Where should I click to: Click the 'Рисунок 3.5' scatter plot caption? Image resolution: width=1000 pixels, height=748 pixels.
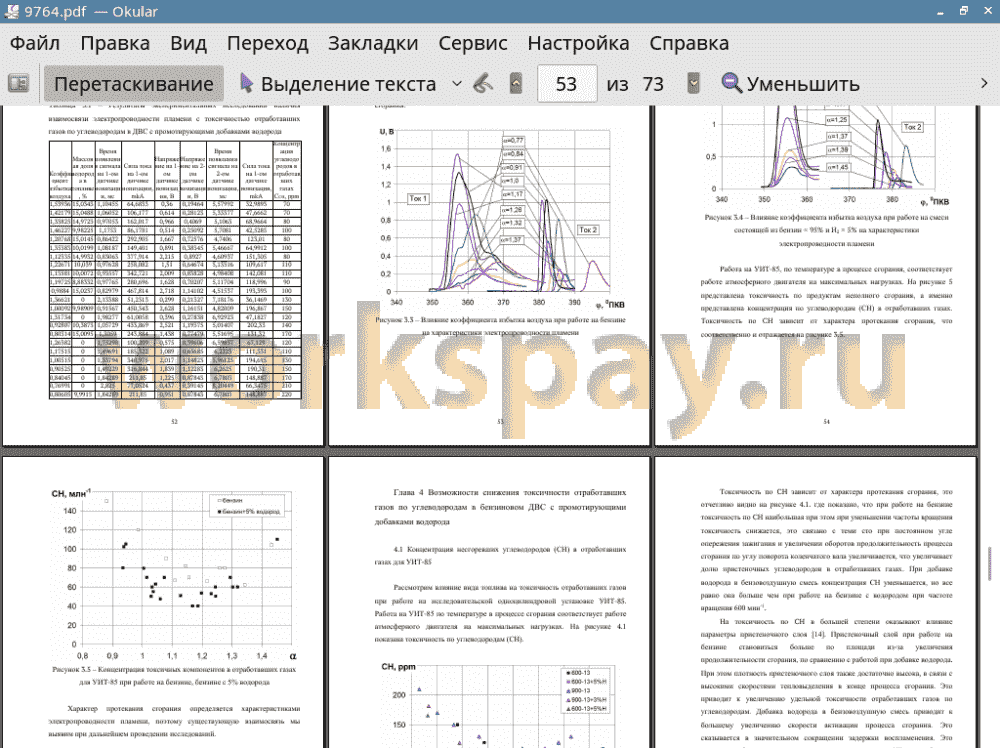(x=174, y=675)
